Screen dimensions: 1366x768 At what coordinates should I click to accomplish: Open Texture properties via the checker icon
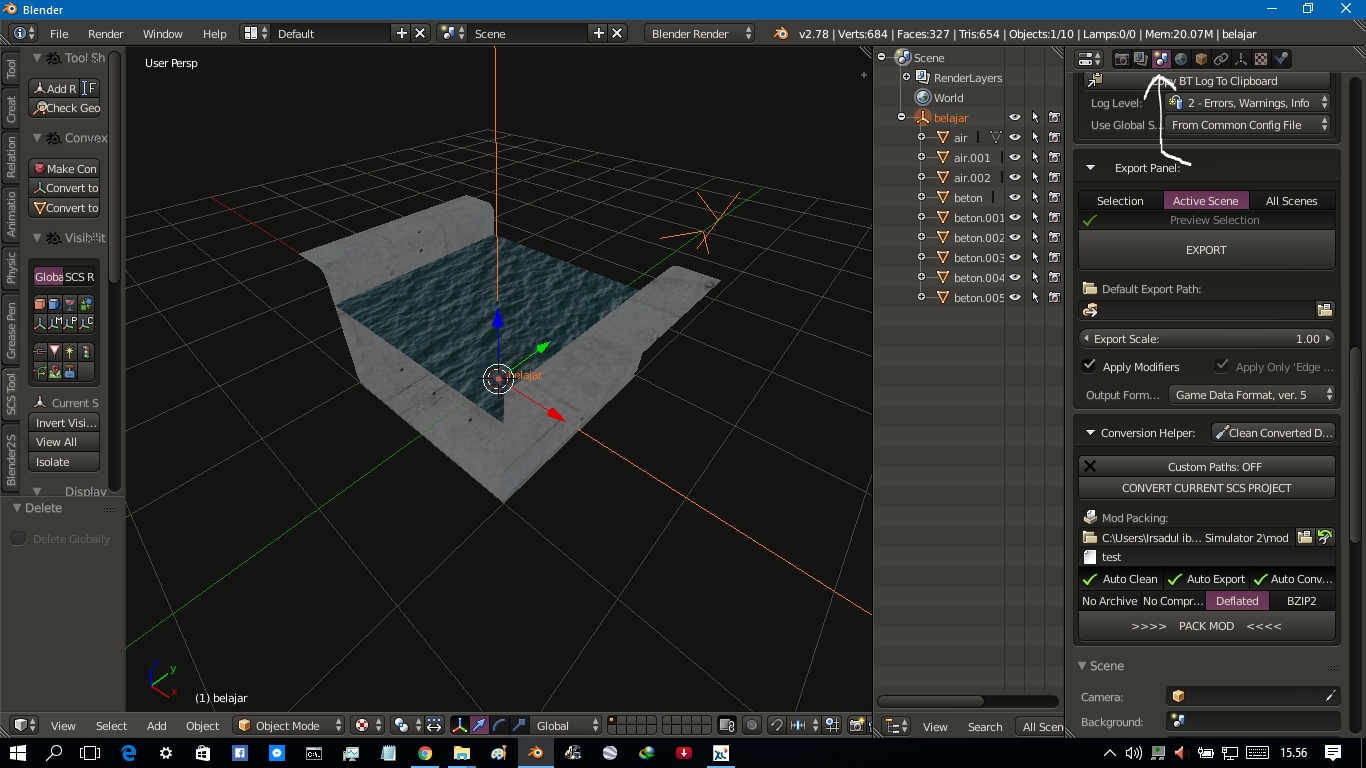click(x=1261, y=59)
